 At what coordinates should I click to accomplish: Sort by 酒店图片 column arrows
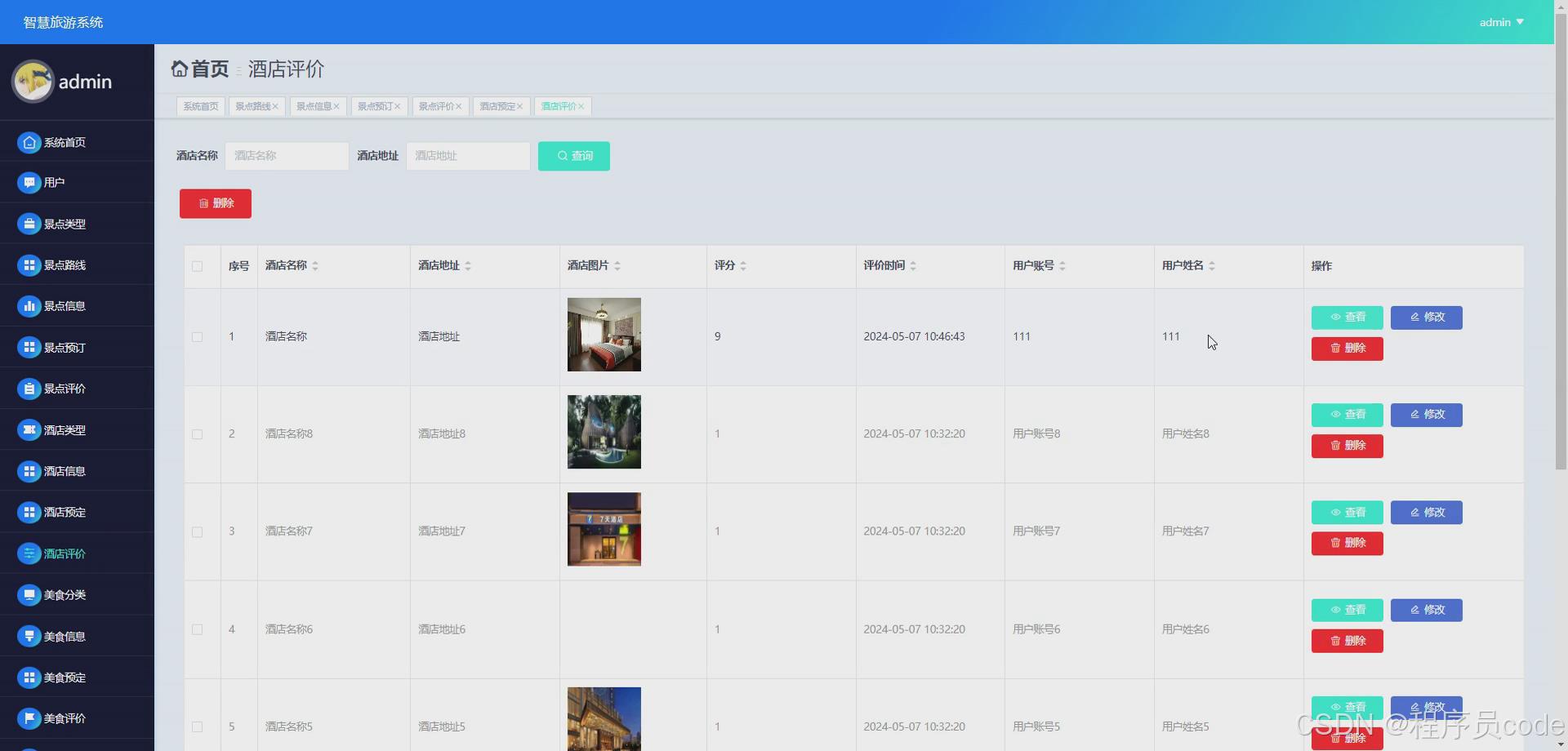click(x=617, y=266)
